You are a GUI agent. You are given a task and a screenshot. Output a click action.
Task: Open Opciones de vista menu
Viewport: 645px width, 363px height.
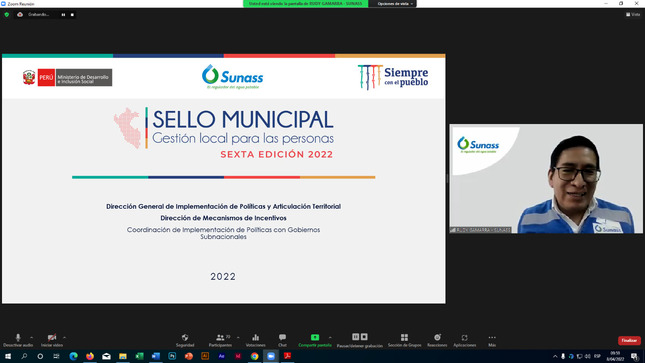point(395,4)
